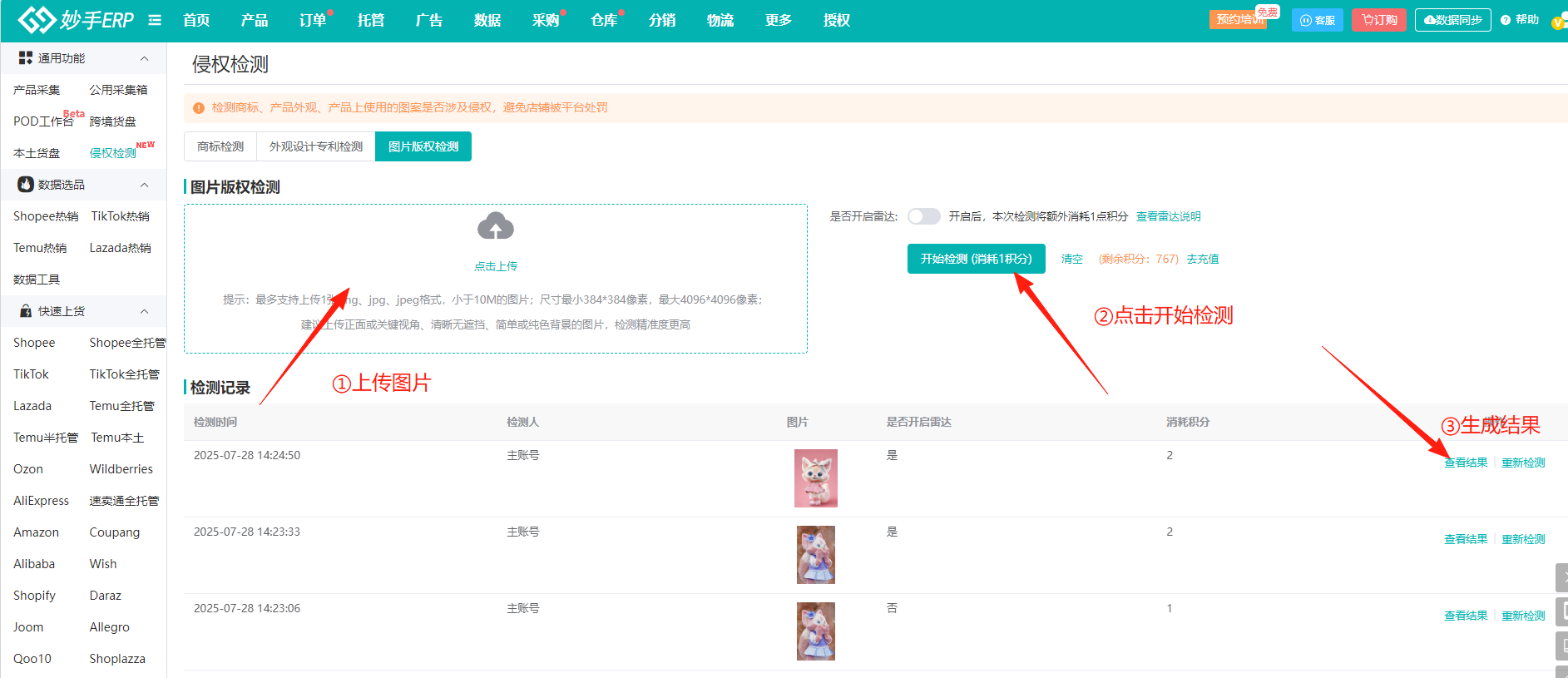Open Wildberries in sidebar
The image size is (1568, 678).
[x=121, y=469]
